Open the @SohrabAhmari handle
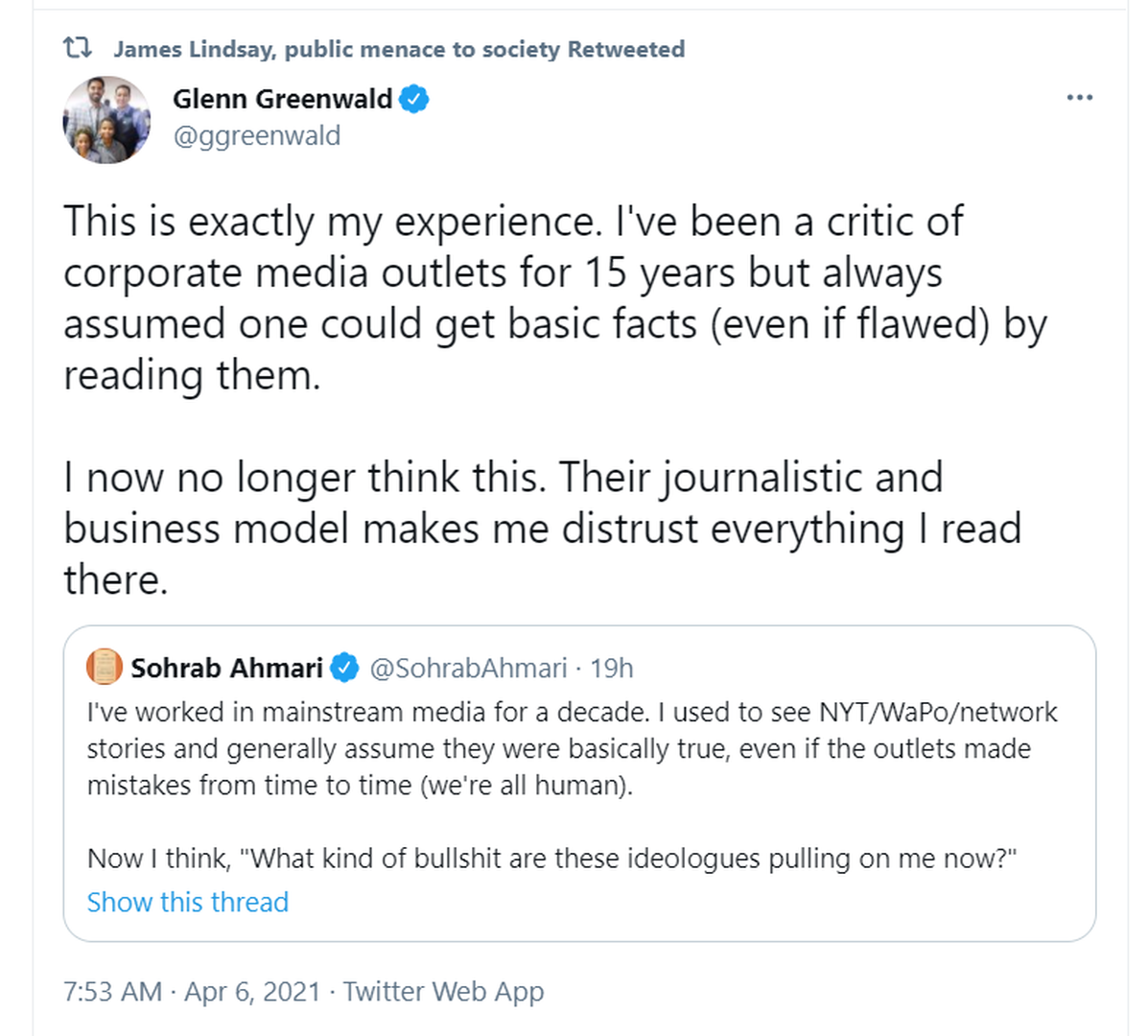The height and width of the screenshot is (1036, 1148). (468, 668)
